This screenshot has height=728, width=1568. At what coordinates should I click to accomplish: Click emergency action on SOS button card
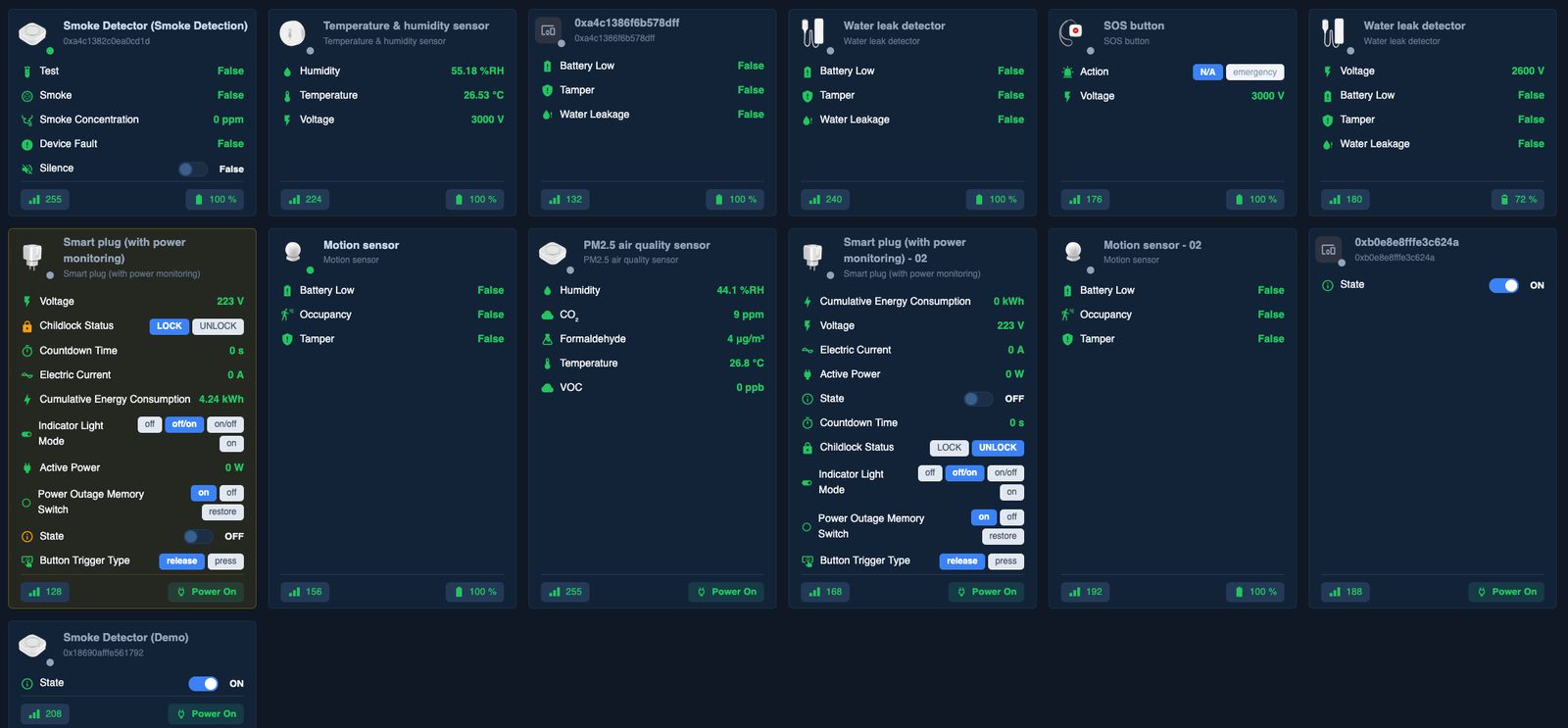point(1254,73)
